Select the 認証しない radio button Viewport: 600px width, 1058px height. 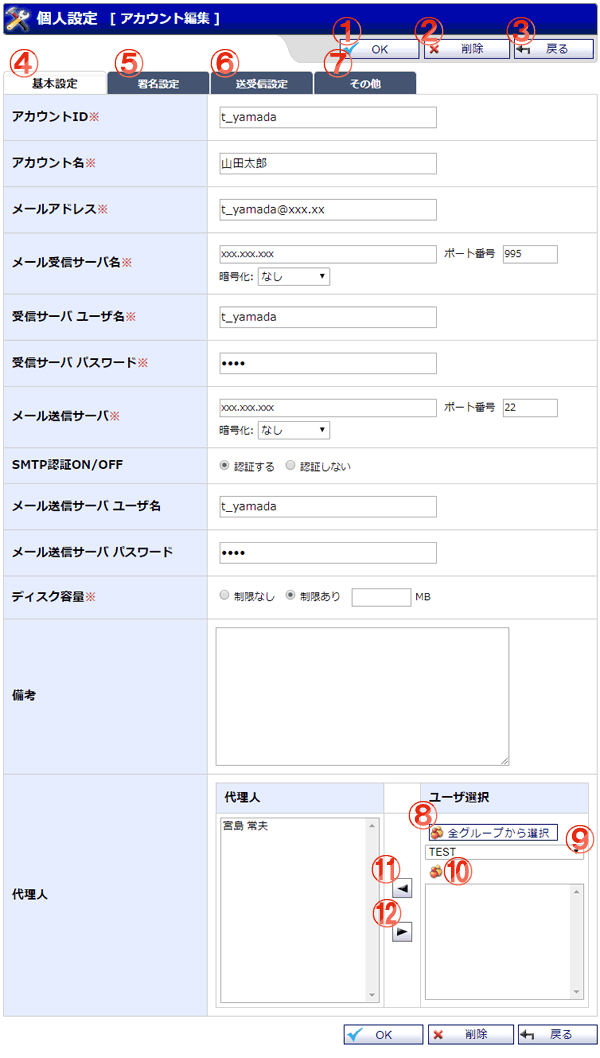pyautogui.click(x=290, y=466)
